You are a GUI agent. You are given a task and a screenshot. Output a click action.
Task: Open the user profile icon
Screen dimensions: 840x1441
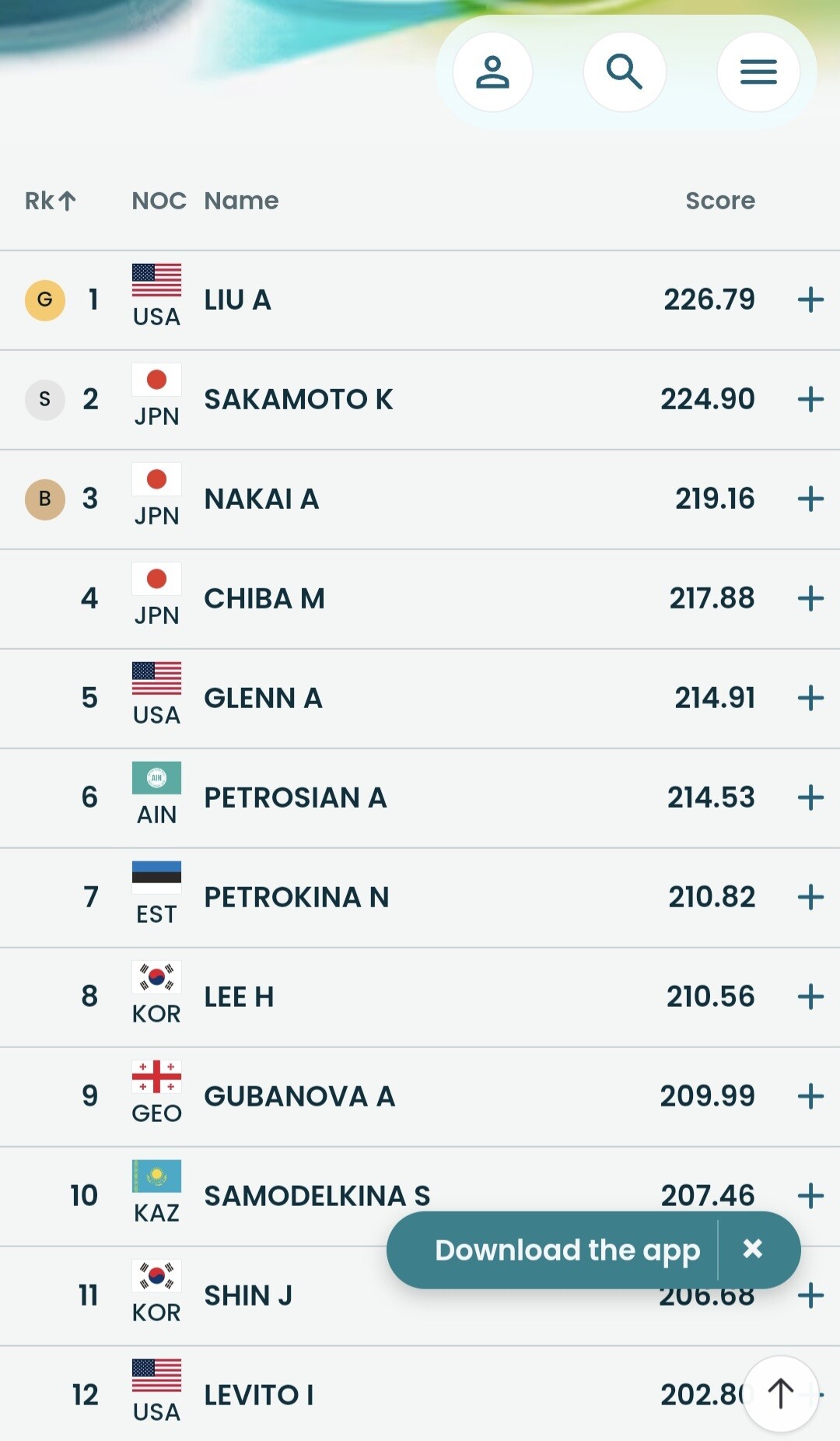[x=492, y=72]
